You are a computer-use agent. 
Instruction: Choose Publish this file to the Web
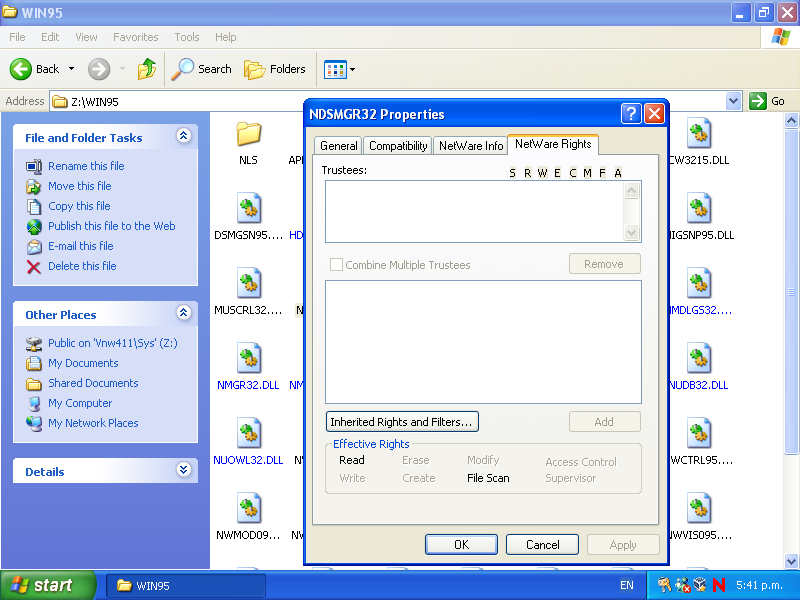pyautogui.click(x=112, y=226)
